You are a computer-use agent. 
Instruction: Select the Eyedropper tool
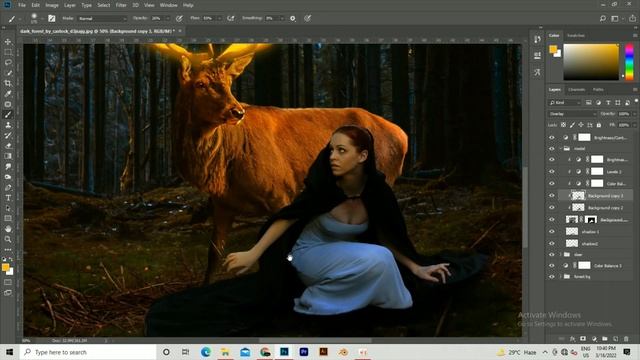pyautogui.click(x=8, y=94)
